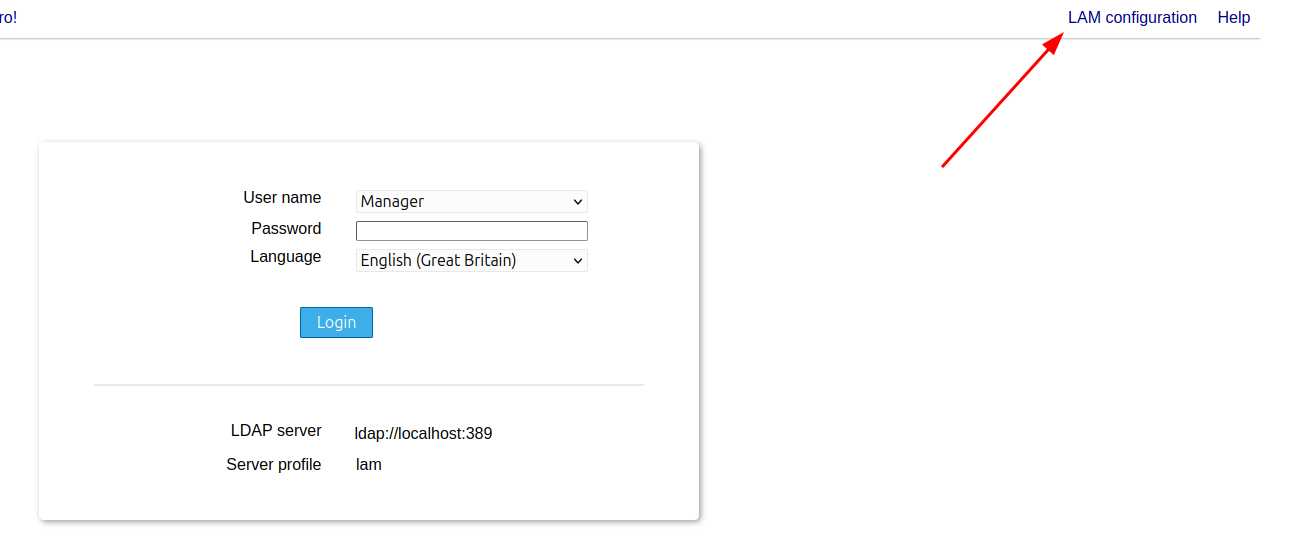
Task: Click the partially visible link at top left
Action: (x=8, y=18)
